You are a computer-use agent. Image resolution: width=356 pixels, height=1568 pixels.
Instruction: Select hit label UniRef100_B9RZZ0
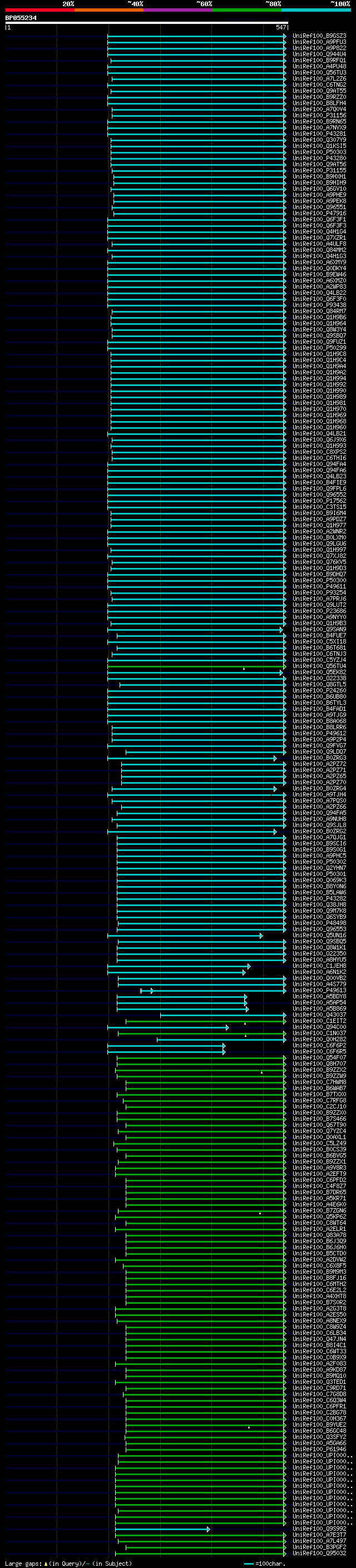coord(319,97)
